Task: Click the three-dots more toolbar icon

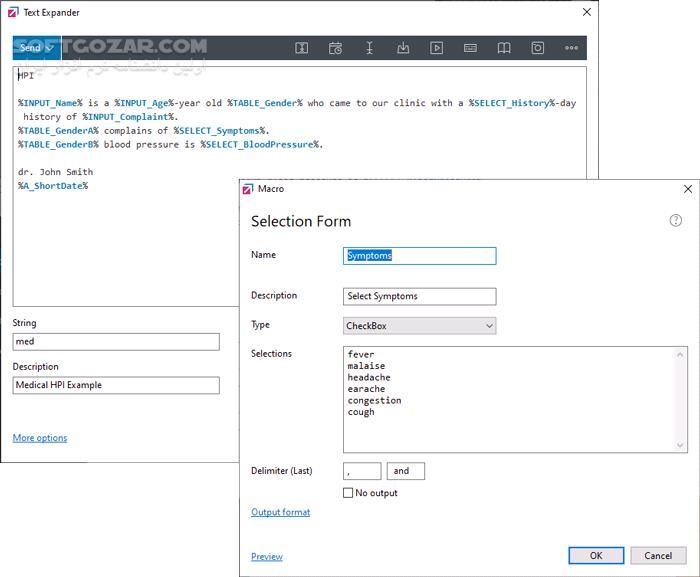Action: (571, 48)
